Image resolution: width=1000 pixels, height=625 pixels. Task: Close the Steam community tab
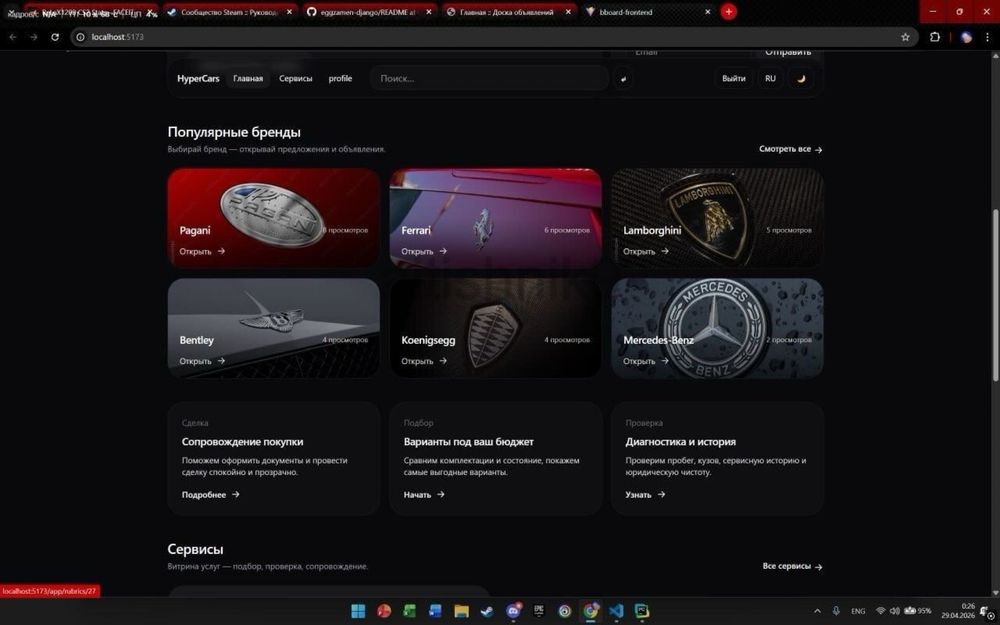click(x=289, y=11)
